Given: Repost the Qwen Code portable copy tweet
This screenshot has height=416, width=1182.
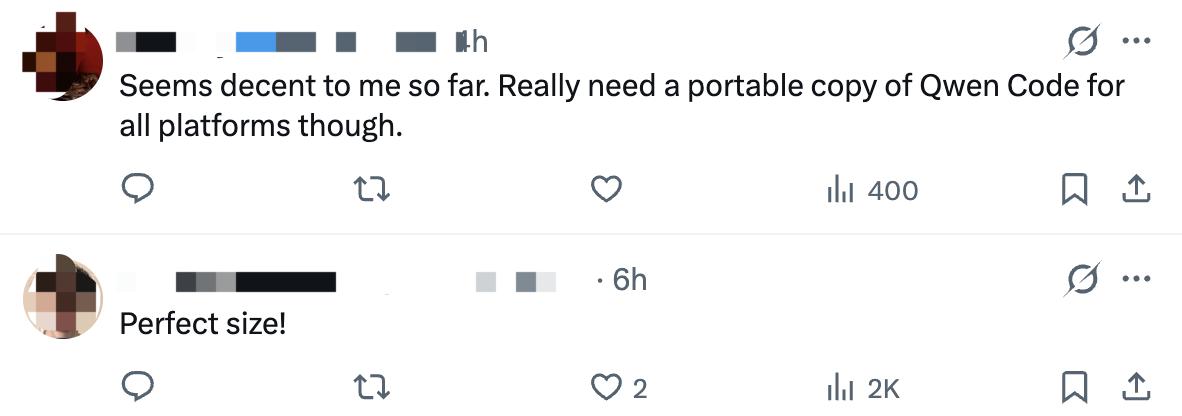Looking at the screenshot, I should [x=373, y=189].
